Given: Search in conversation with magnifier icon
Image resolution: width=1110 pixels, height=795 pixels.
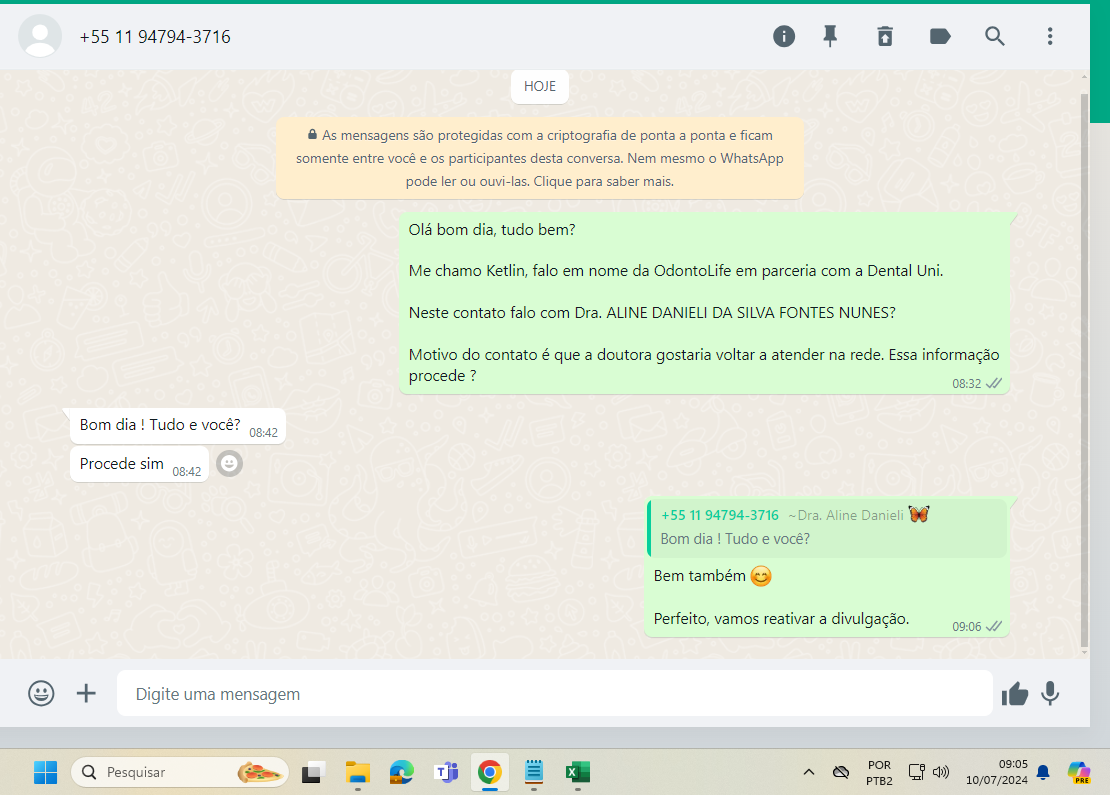Looking at the screenshot, I should pos(995,36).
